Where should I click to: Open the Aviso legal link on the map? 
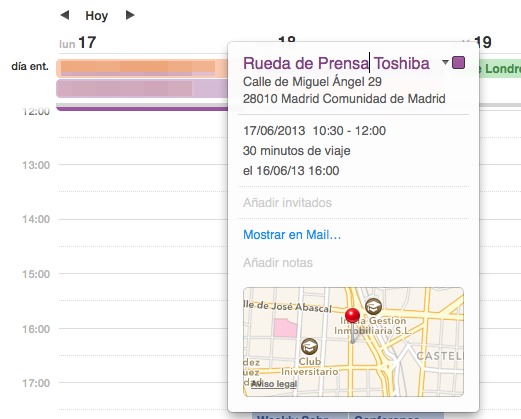(274, 384)
